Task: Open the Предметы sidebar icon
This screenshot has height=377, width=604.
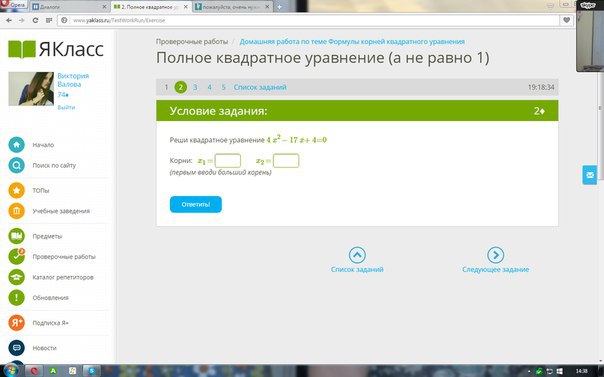Action: [17, 236]
